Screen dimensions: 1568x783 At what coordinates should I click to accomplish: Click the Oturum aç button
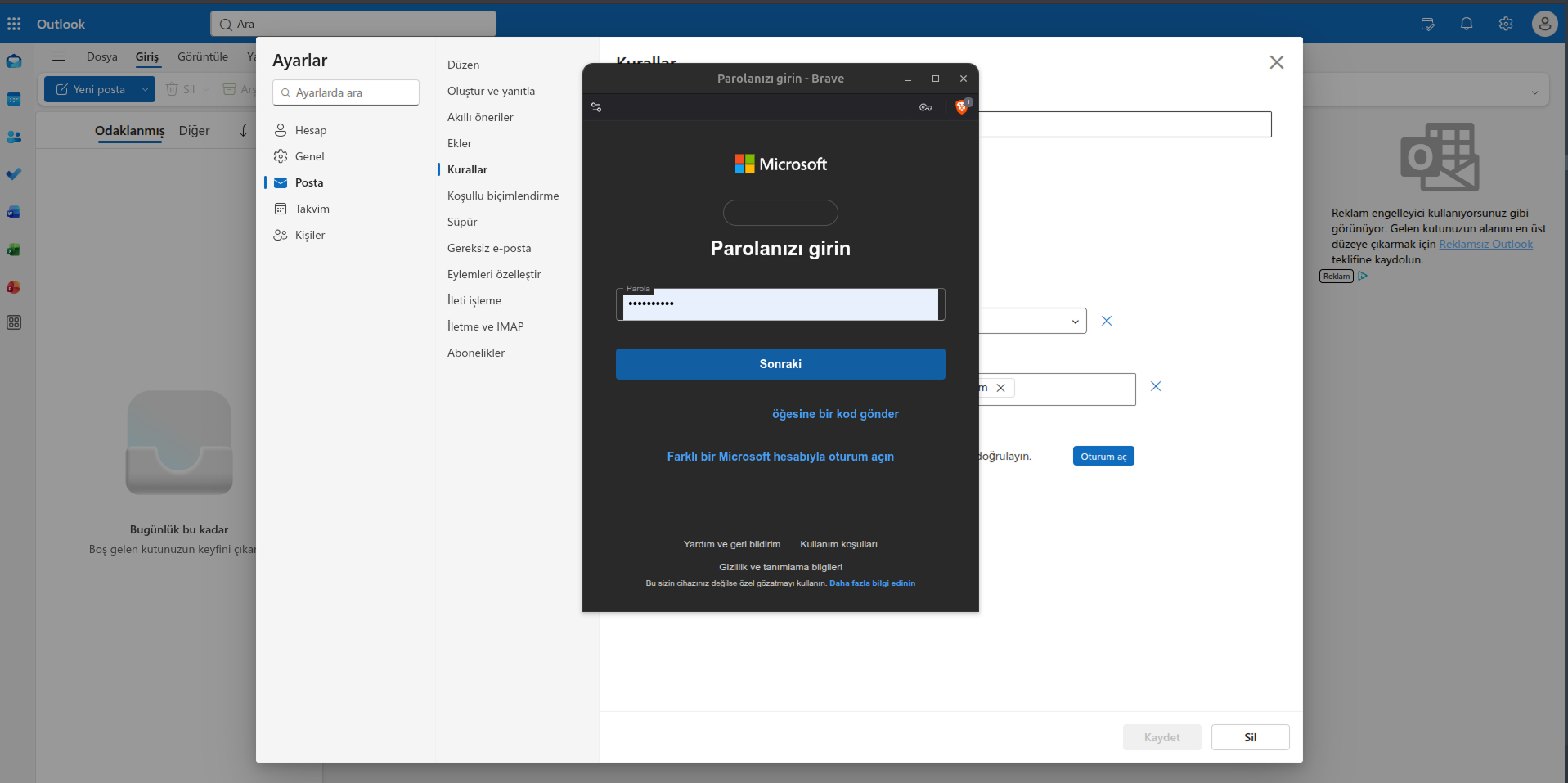1103,457
